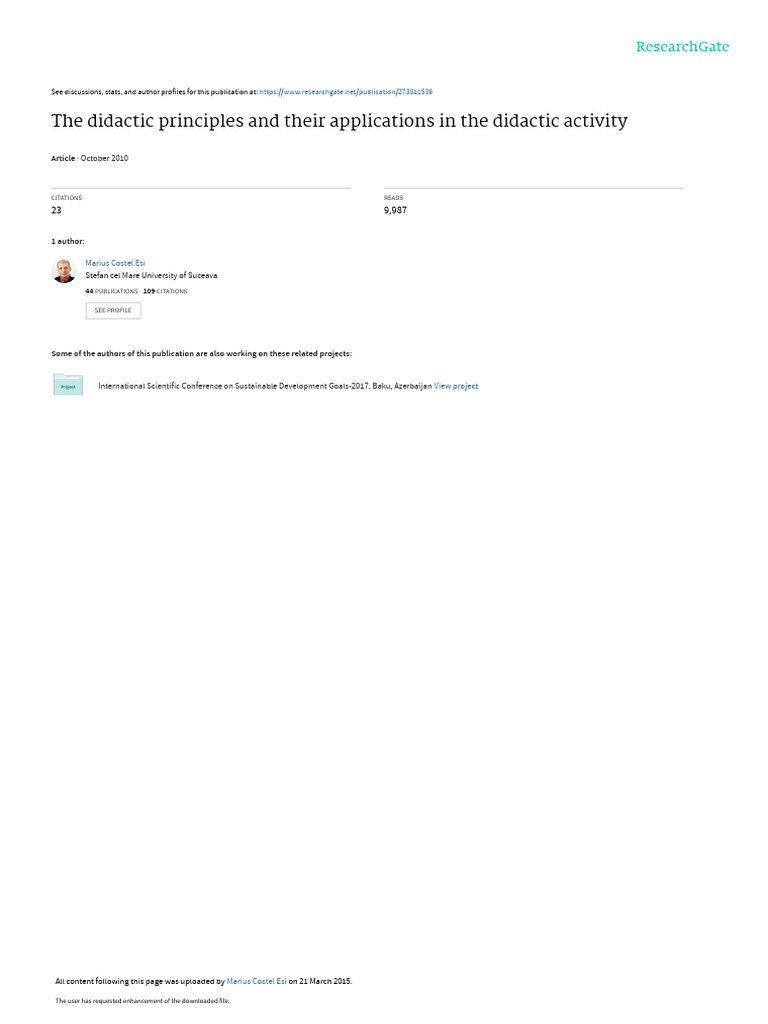This screenshot has height=1024, width=768.
Task: Select the article title heading
Action: pos(339,121)
